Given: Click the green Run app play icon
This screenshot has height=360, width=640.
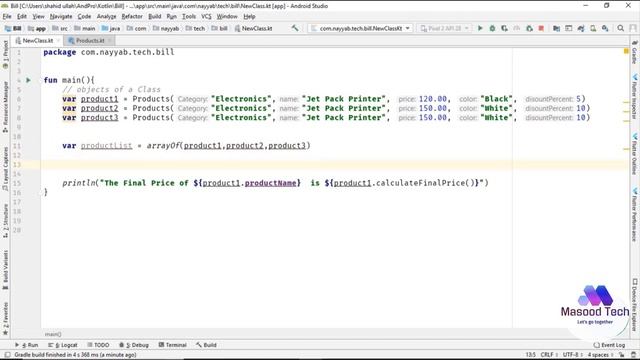Looking at the screenshot, I should tap(480, 28).
